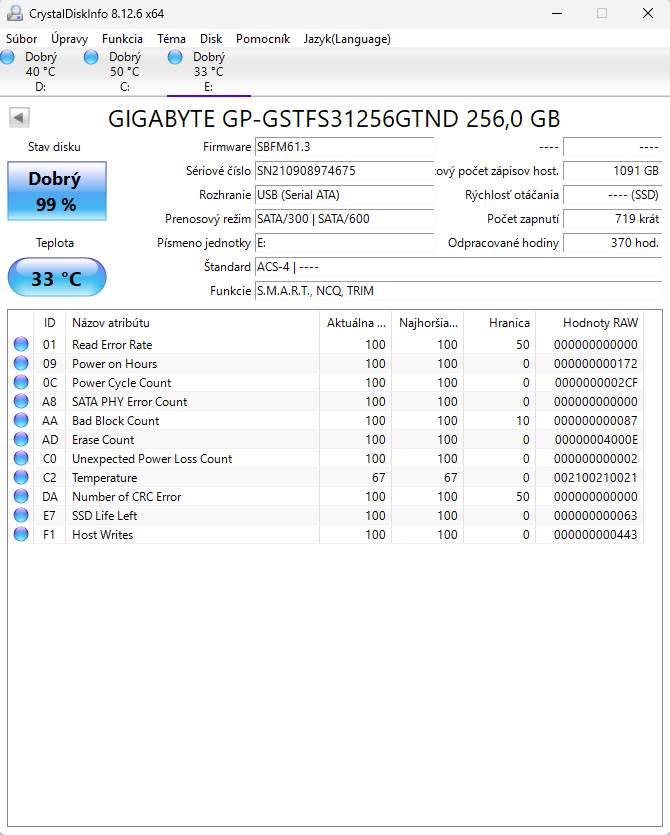Open the Téma menu

pyautogui.click(x=171, y=39)
